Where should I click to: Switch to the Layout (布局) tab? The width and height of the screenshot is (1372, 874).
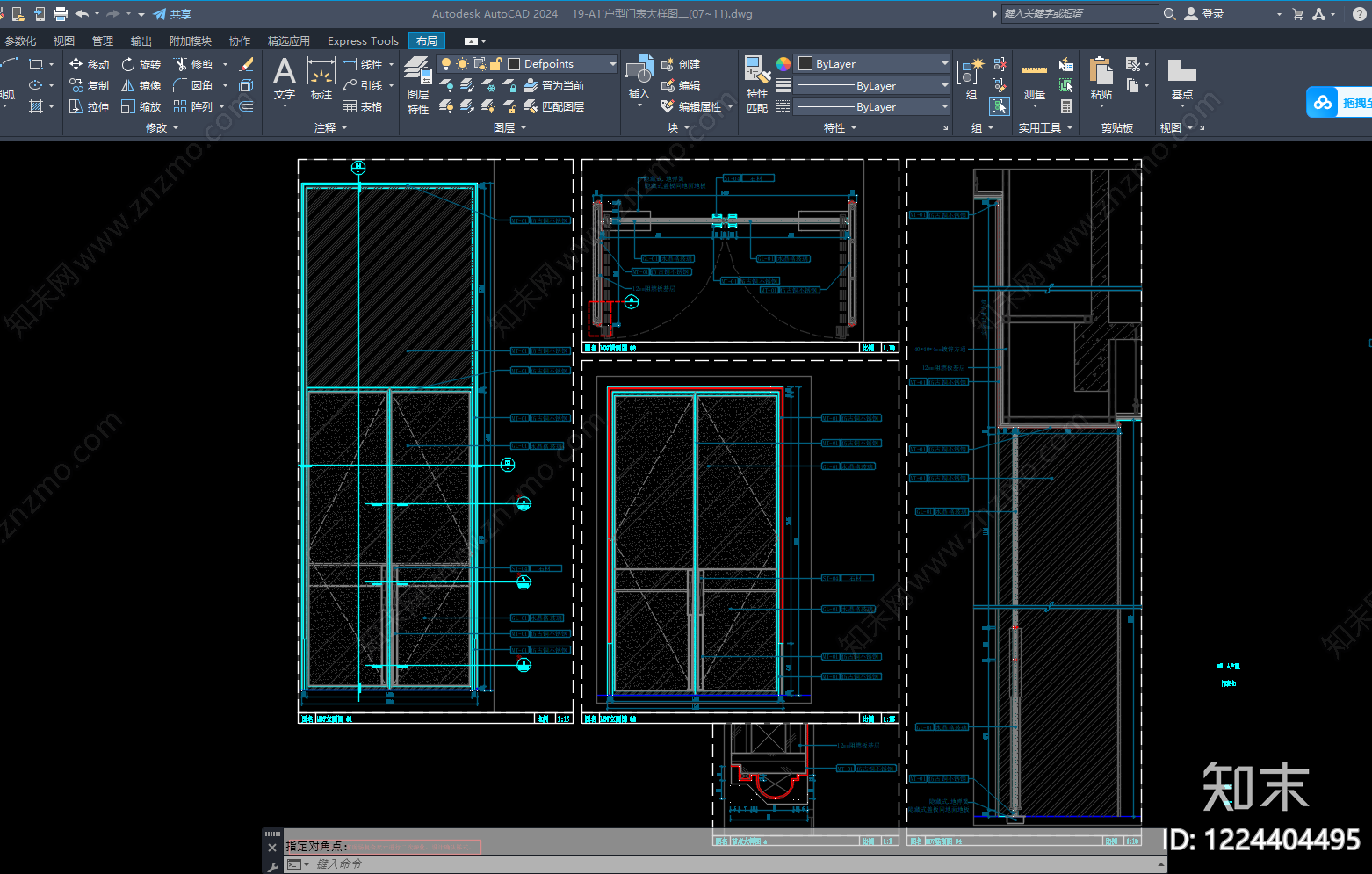coord(427,41)
